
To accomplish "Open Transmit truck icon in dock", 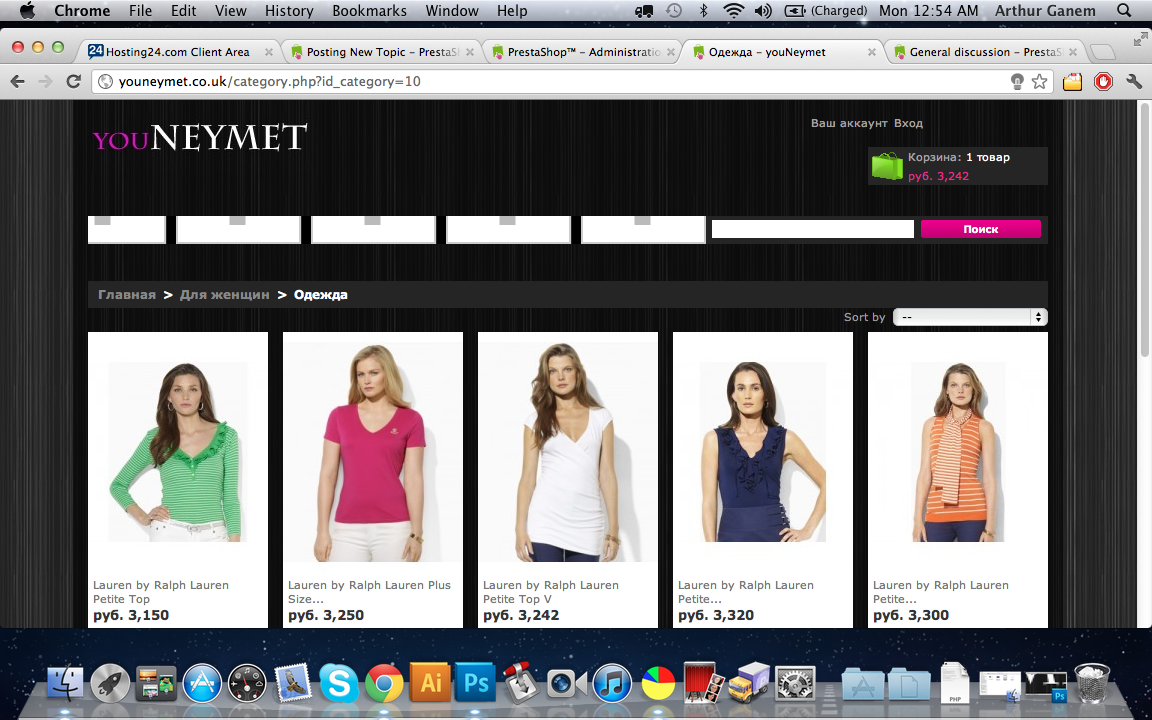I will click(x=749, y=683).
